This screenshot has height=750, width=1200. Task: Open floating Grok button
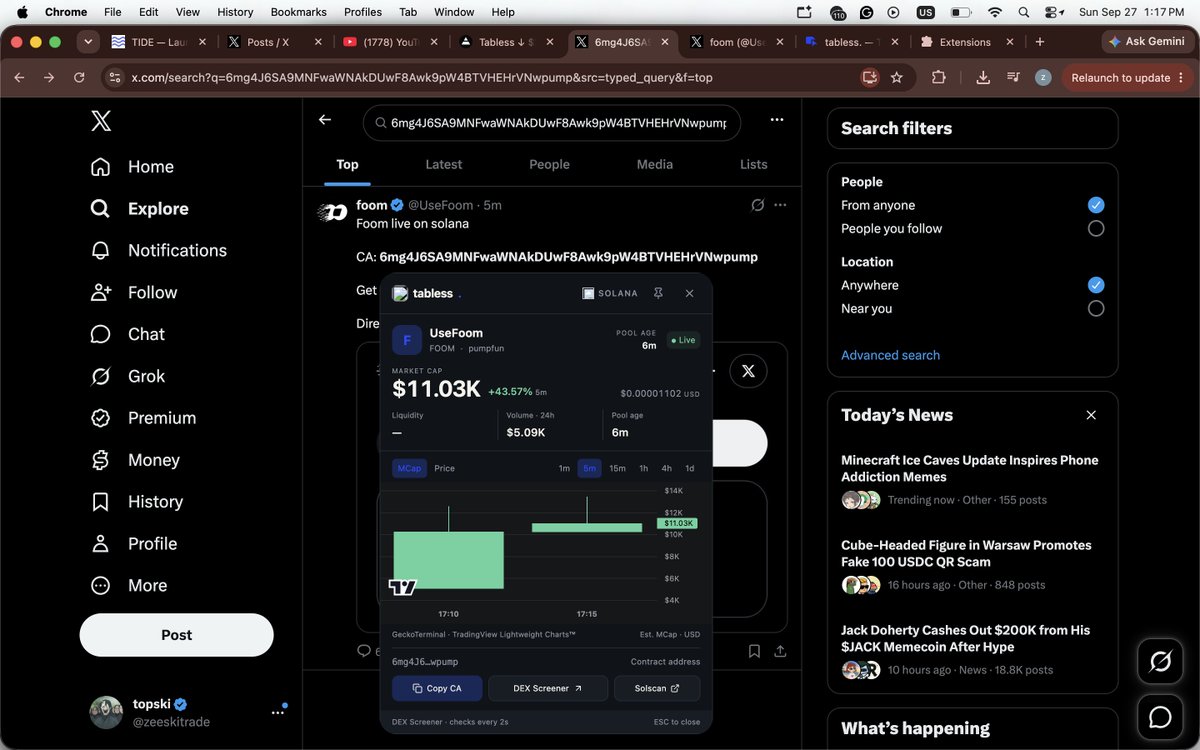click(1161, 661)
